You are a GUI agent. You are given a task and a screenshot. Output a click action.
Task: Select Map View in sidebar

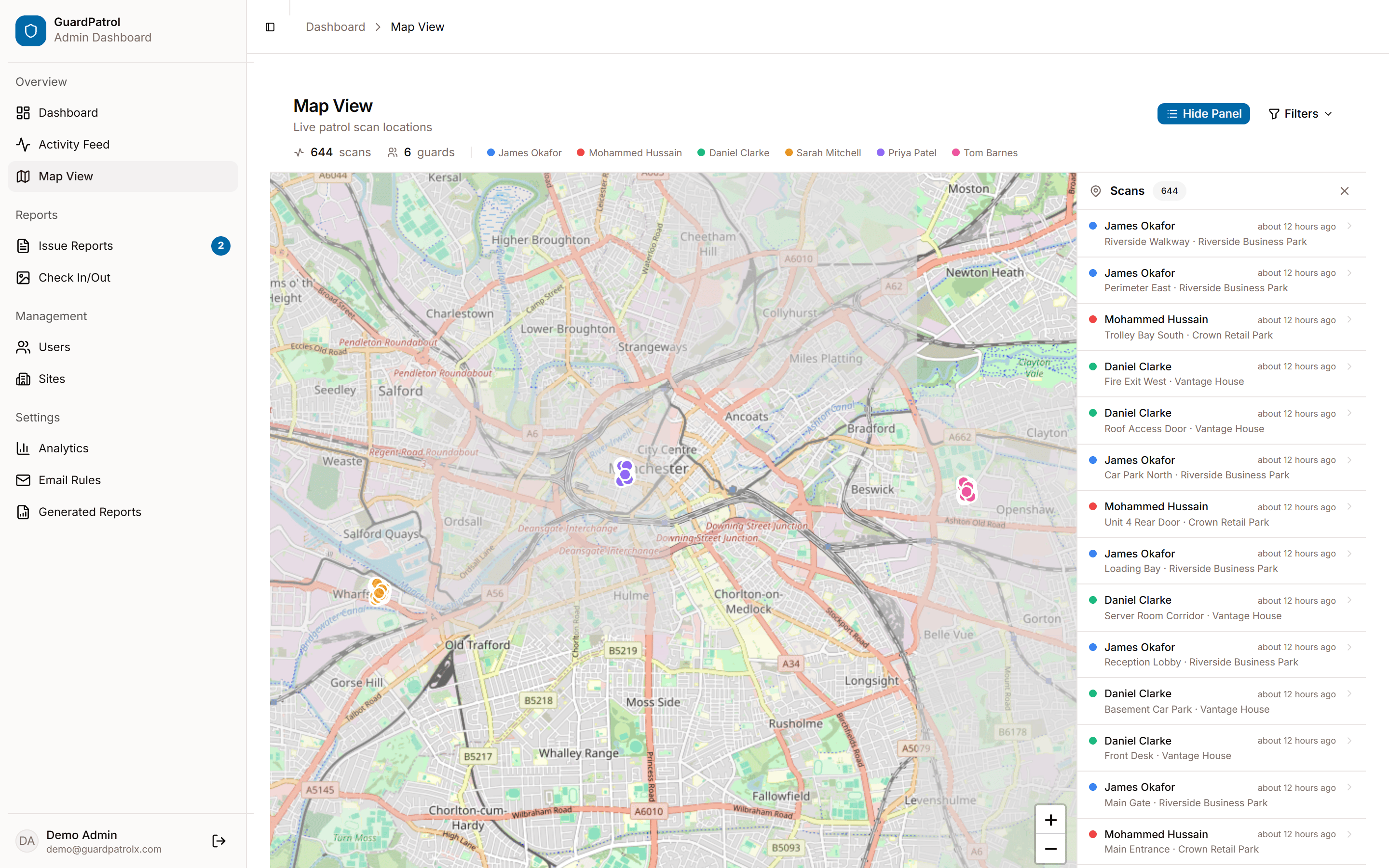coord(123,176)
